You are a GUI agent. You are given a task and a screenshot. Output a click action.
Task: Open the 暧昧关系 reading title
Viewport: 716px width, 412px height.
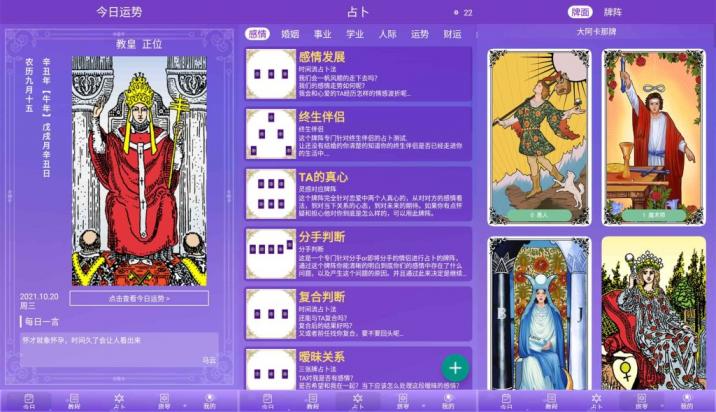322,357
